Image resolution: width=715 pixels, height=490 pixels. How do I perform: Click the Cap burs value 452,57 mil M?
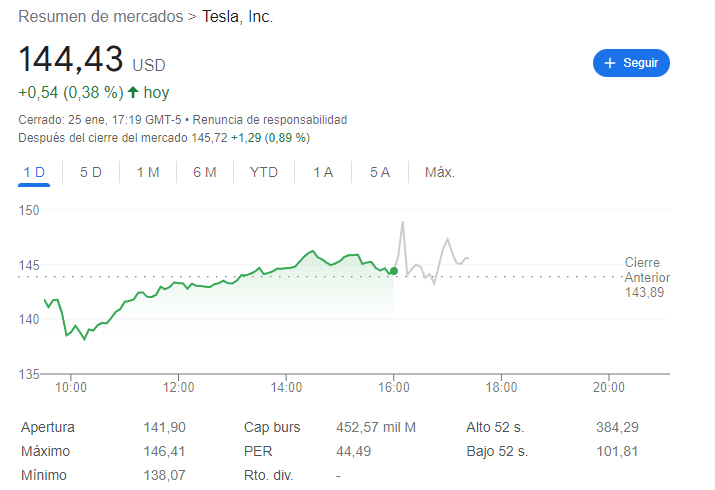pos(376,427)
